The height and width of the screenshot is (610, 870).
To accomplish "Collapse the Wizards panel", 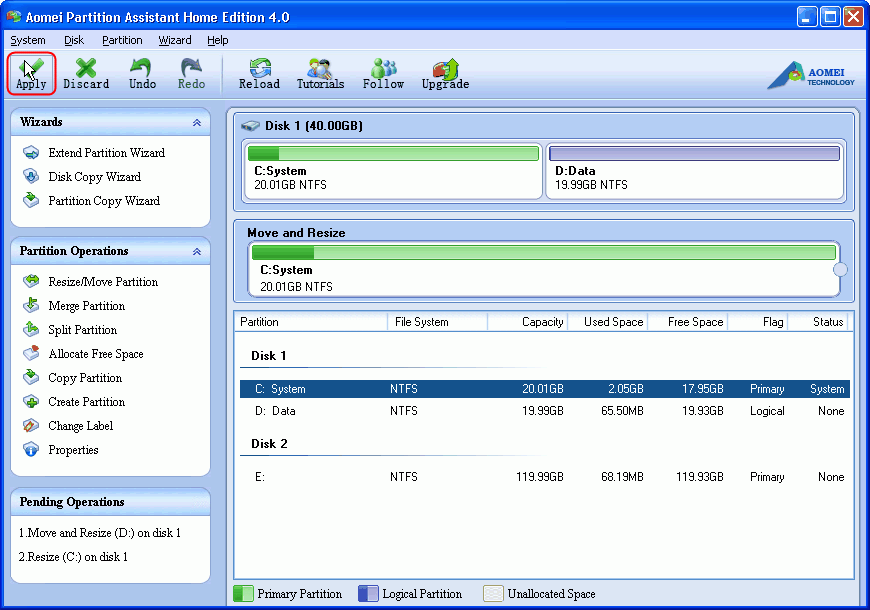I will point(197,122).
